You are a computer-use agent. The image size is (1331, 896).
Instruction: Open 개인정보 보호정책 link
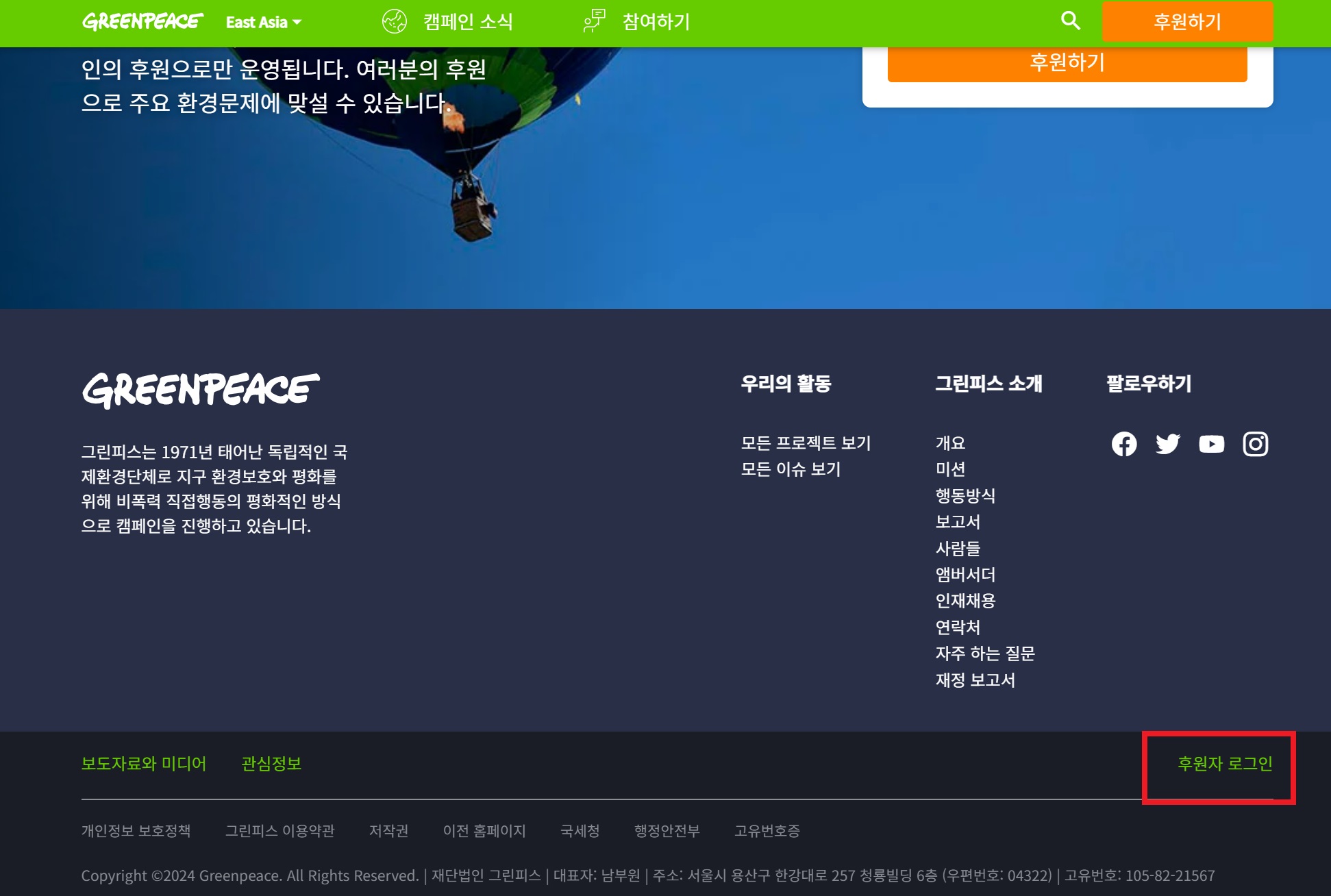pos(136,831)
